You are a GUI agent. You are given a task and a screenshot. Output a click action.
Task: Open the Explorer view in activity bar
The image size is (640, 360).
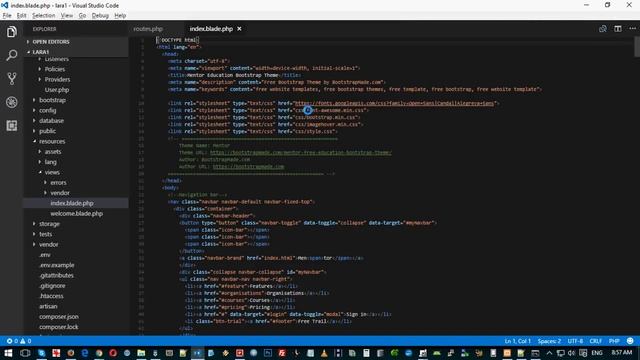[x=11, y=31]
